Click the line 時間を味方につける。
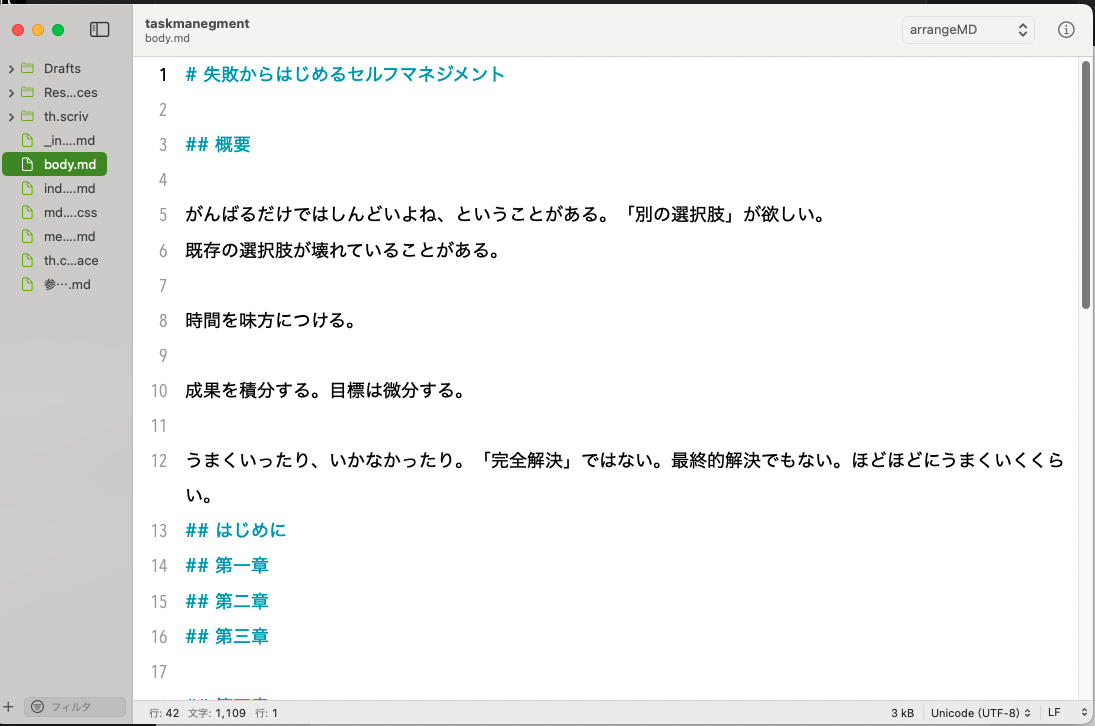1095x726 pixels. coord(271,320)
